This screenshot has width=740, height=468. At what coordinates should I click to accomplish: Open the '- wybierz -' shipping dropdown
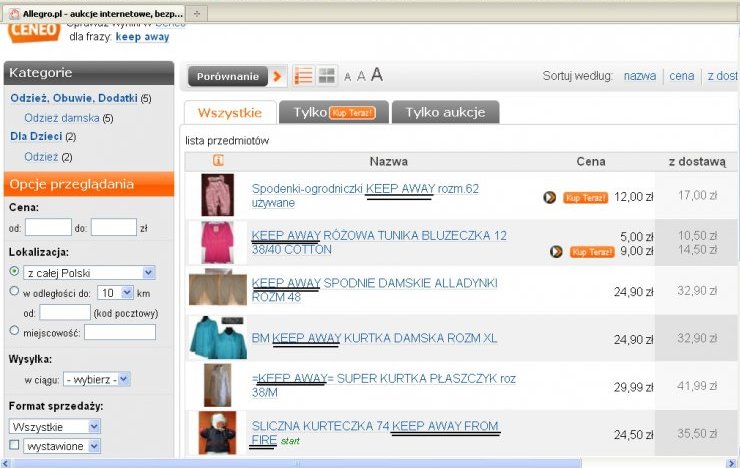[x=97, y=379]
